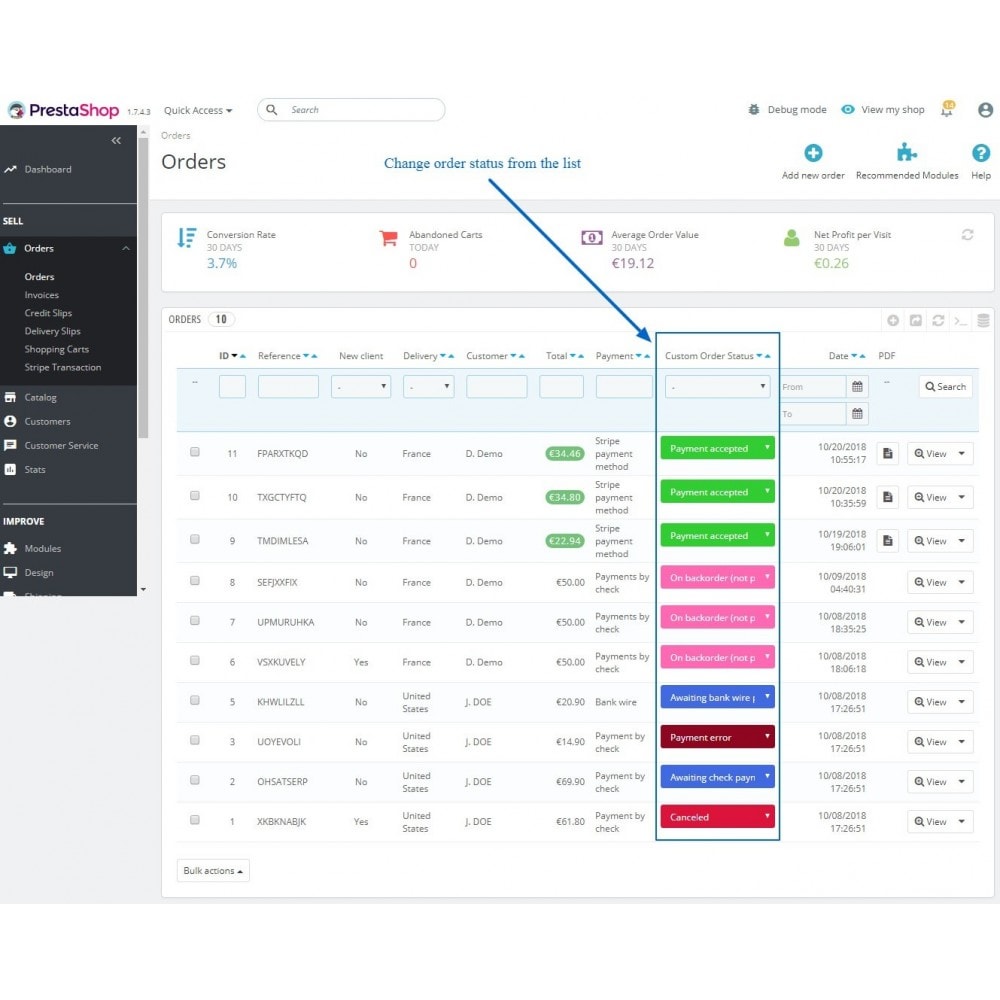The height and width of the screenshot is (1000, 1000).
Task: Download PDF invoice for order TMDIMLESA
Action: tap(887, 541)
